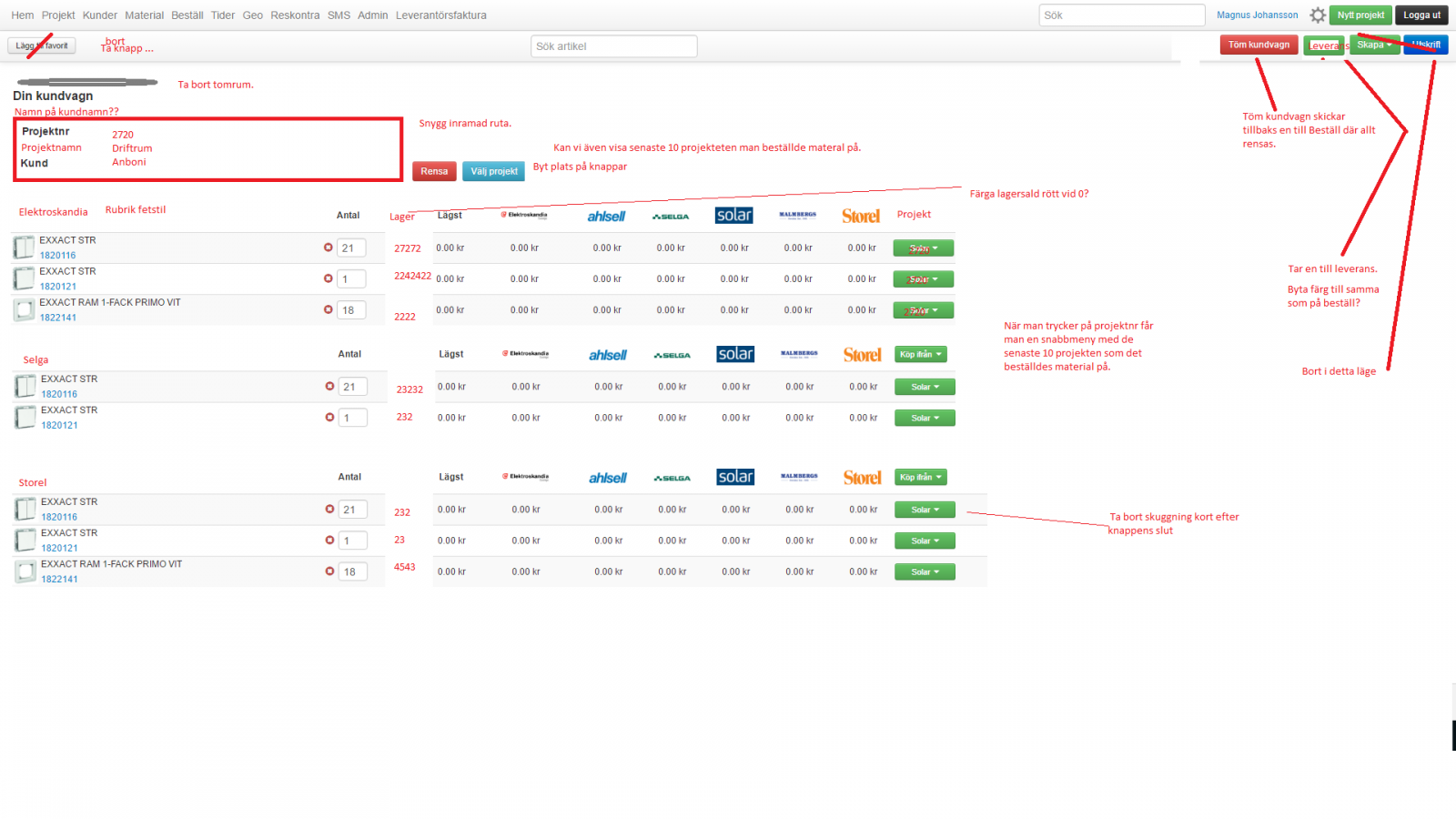Open Solar dropdown for Storel EXXACT RAM row
The height and width of the screenshot is (819, 1456).
tap(925, 572)
